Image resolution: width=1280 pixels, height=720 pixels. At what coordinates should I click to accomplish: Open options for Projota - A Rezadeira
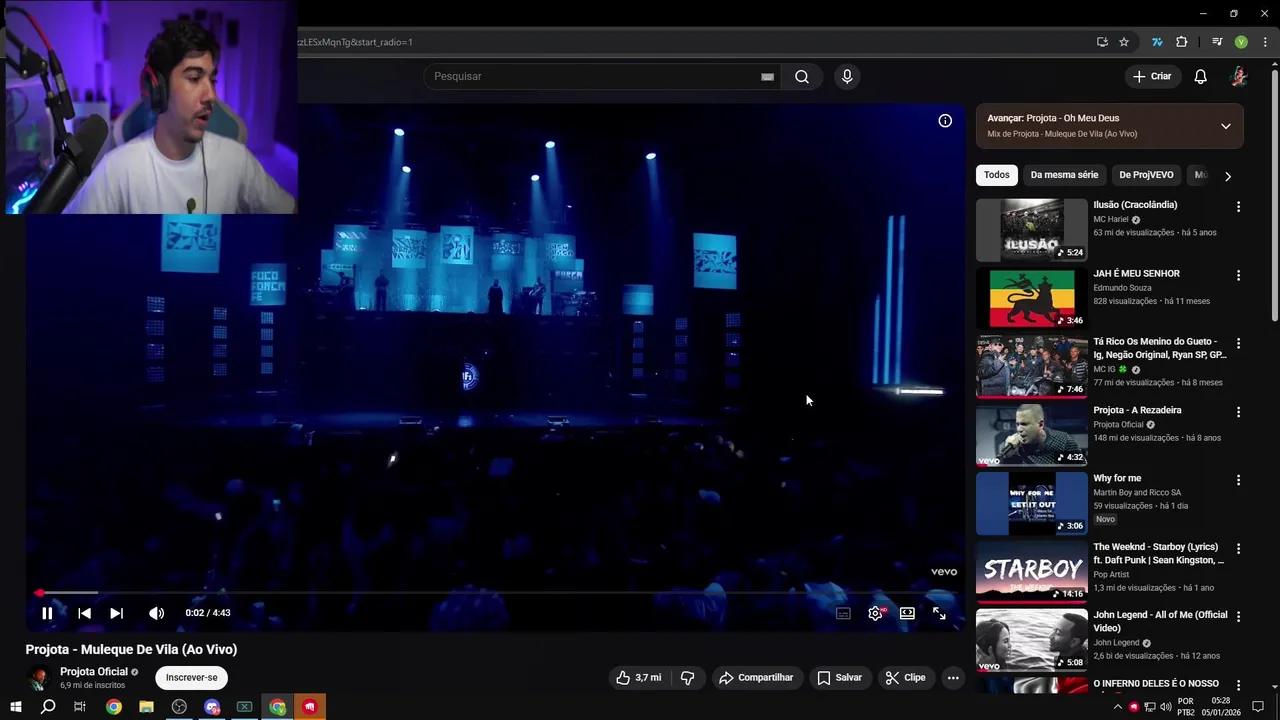pyautogui.click(x=1238, y=412)
